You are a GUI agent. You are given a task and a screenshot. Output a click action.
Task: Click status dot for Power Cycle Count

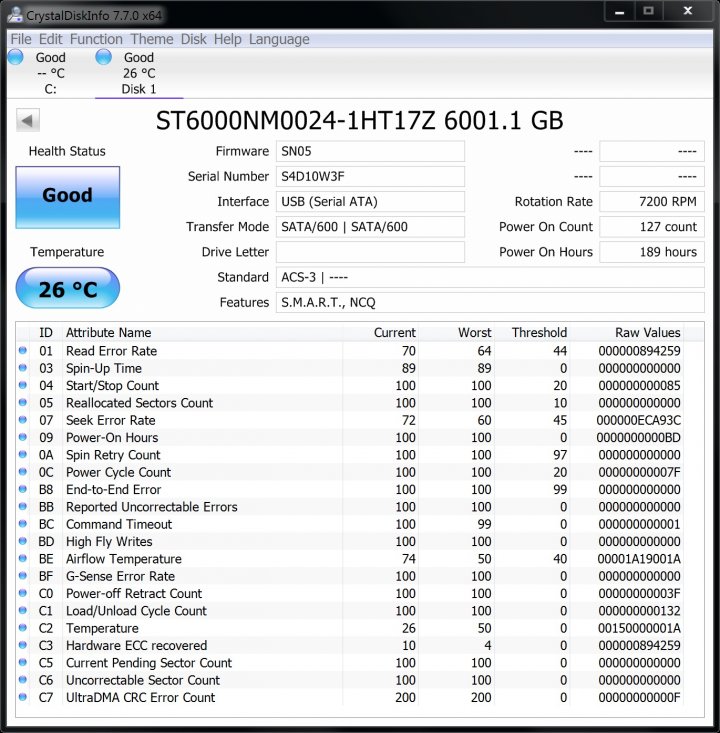pyautogui.click(x=22, y=471)
